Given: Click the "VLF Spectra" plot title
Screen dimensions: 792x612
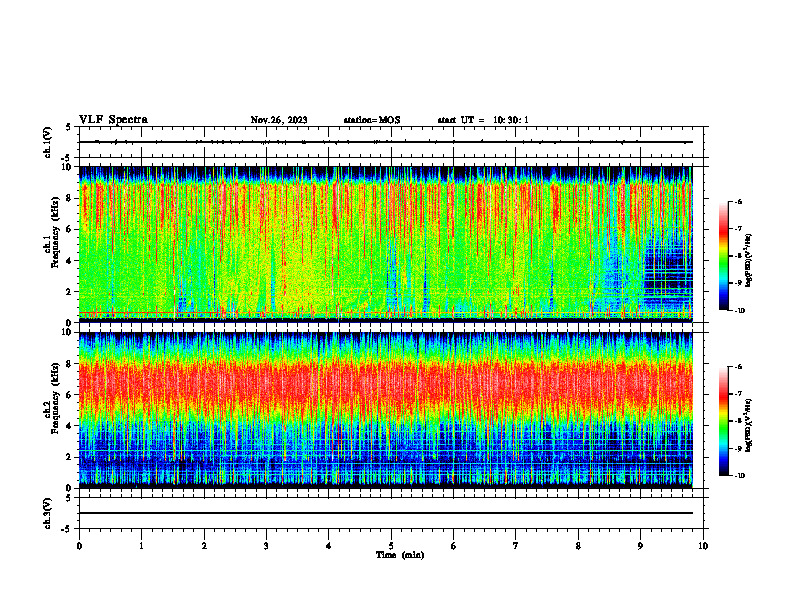Looking at the screenshot, I should 113,120.
